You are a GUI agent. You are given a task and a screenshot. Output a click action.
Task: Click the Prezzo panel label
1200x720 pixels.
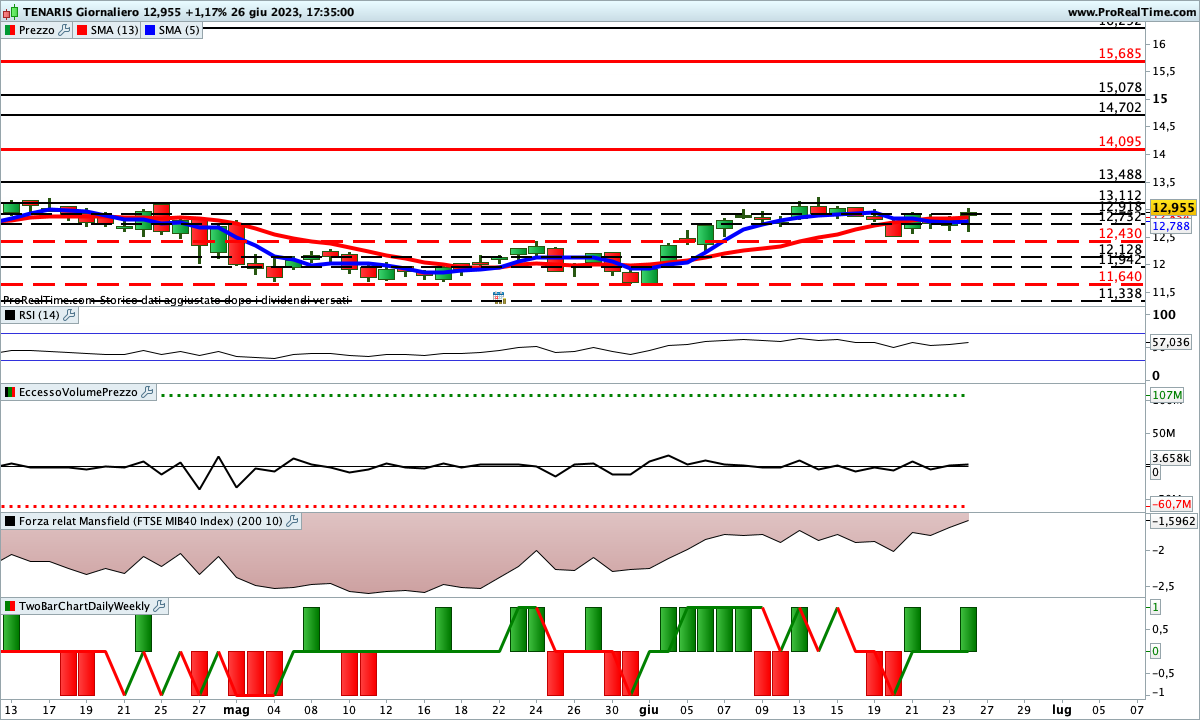(37, 30)
